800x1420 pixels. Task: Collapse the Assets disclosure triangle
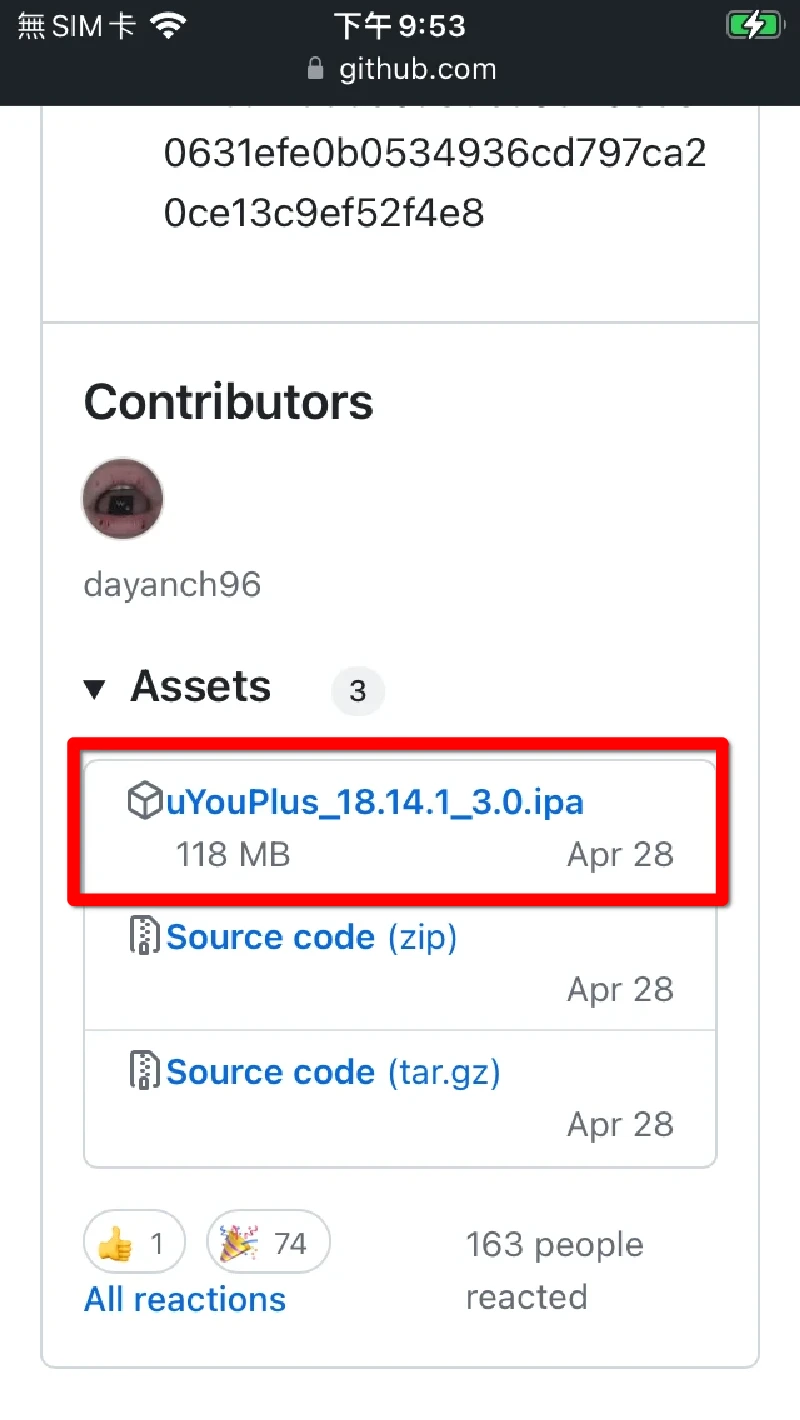pyautogui.click(x=95, y=689)
